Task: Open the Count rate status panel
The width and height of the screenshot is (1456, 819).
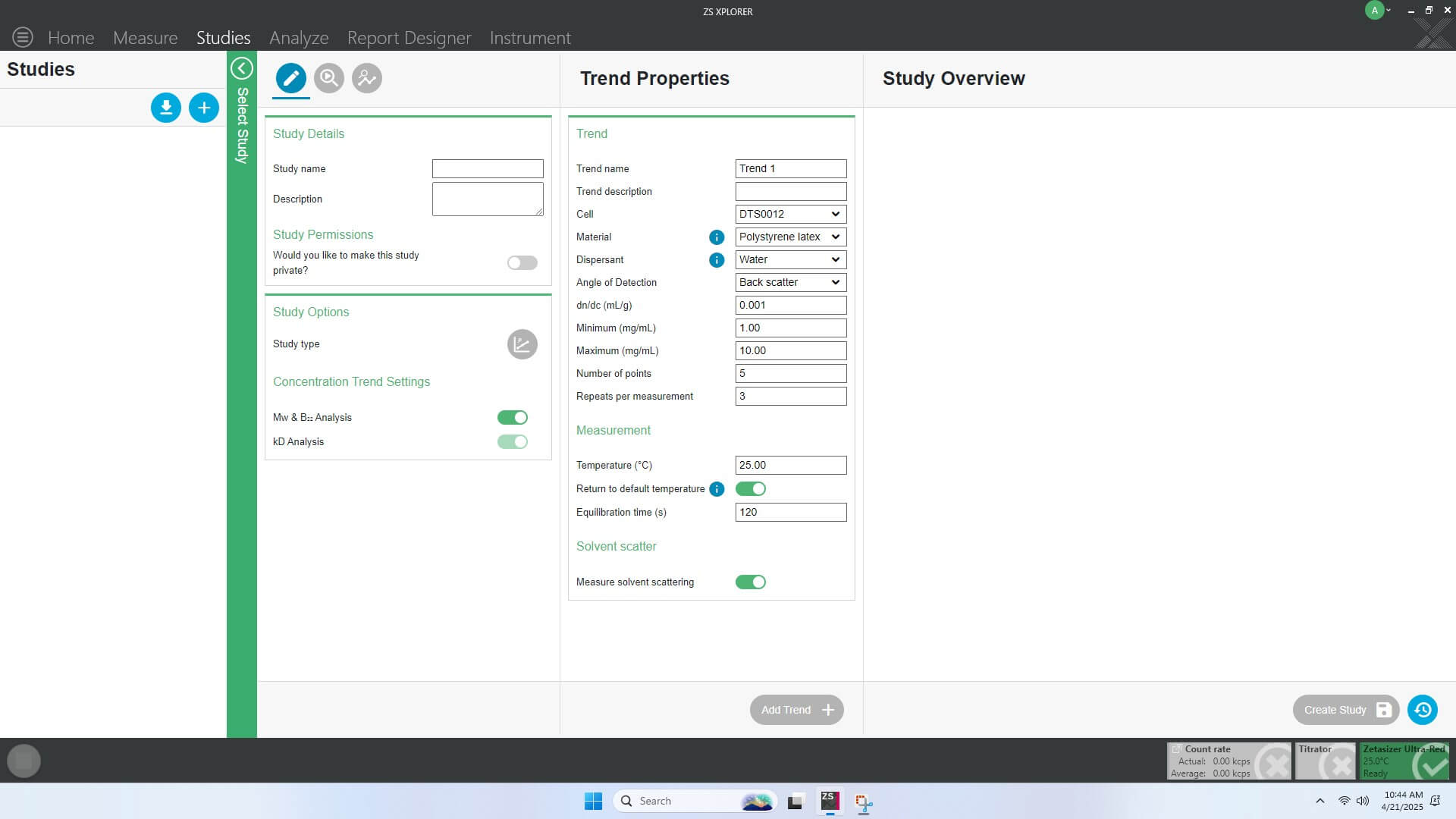Action: pyautogui.click(x=1229, y=761)
